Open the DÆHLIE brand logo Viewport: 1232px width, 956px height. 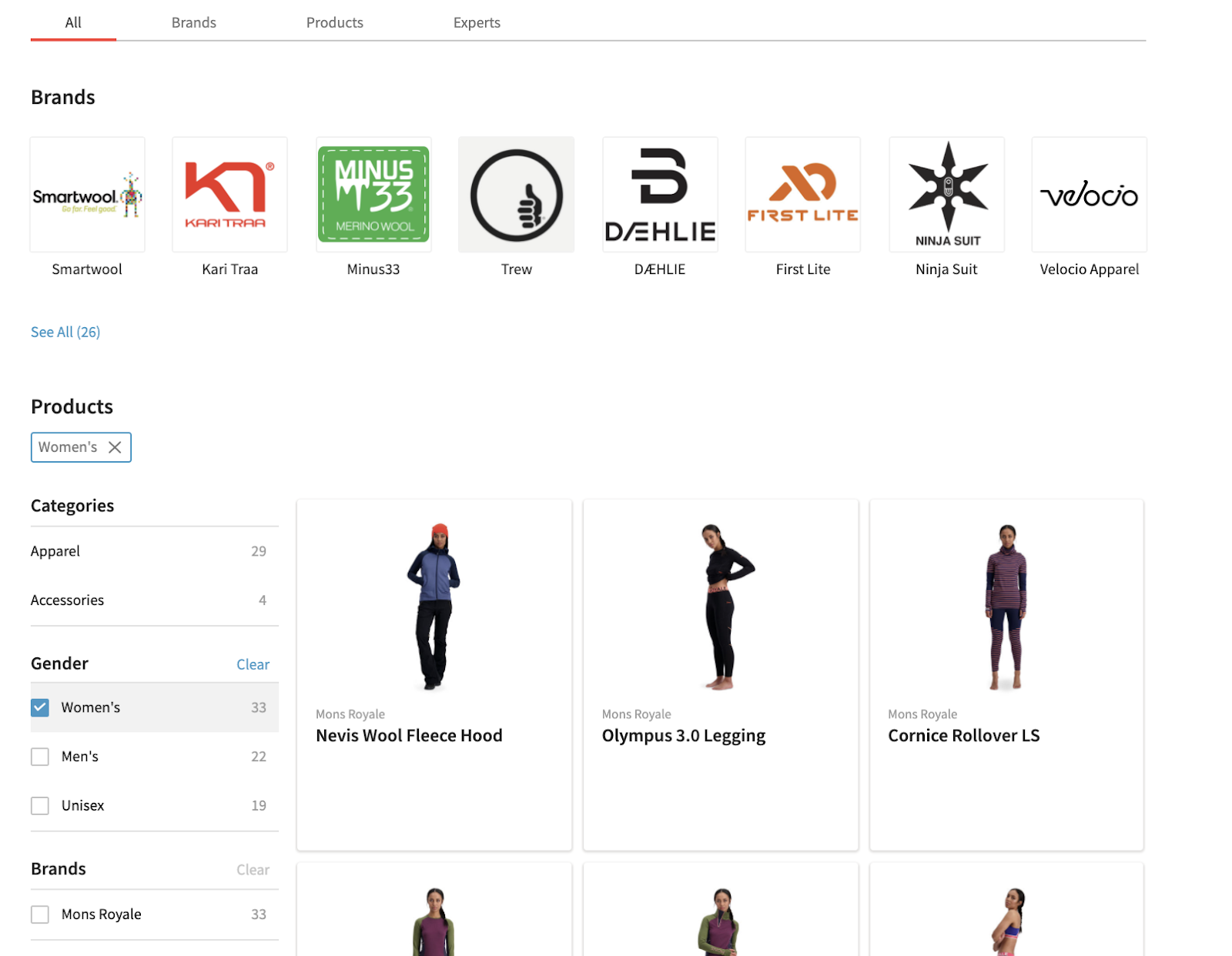coord(660,195)
